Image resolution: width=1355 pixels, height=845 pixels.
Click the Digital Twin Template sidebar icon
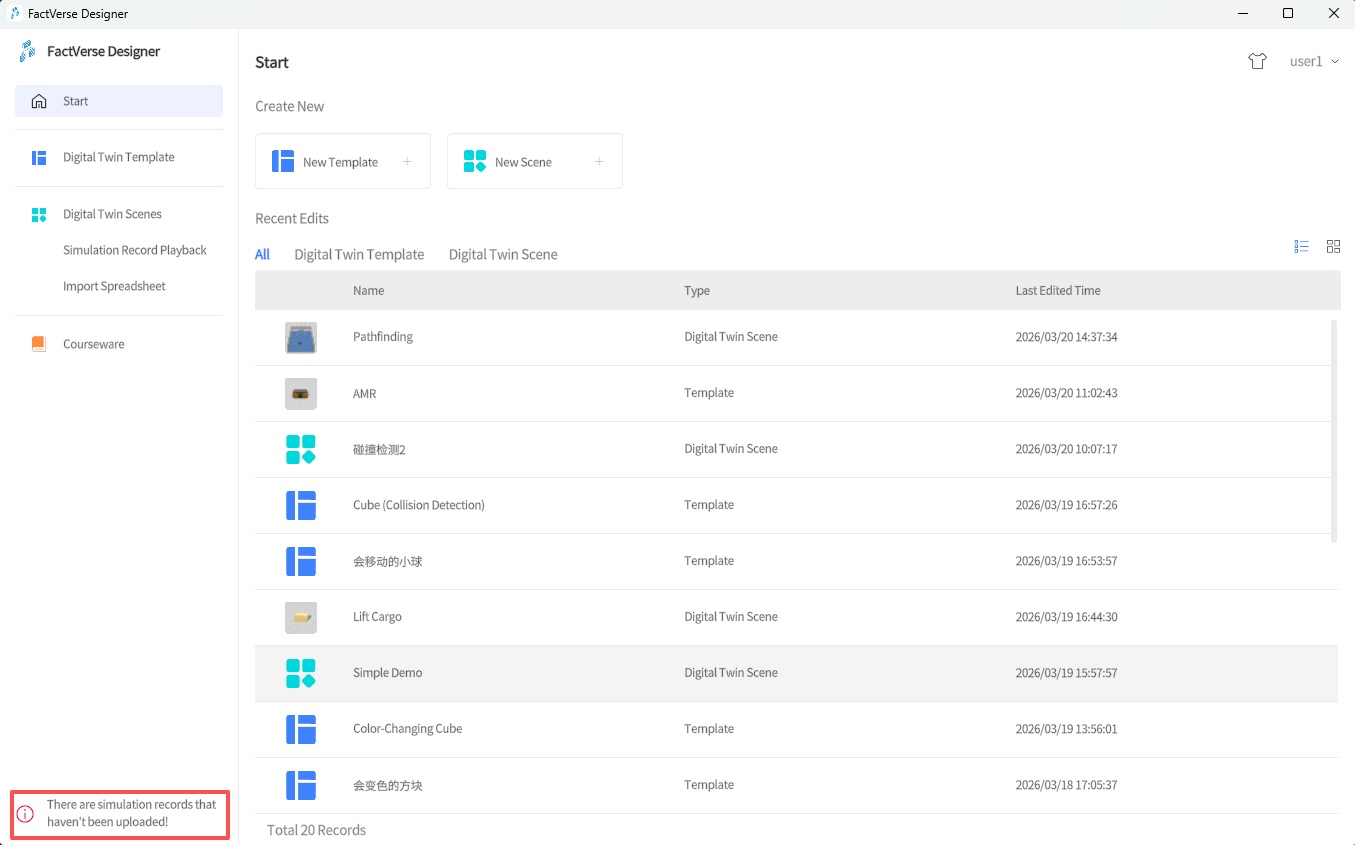point(39,157)
